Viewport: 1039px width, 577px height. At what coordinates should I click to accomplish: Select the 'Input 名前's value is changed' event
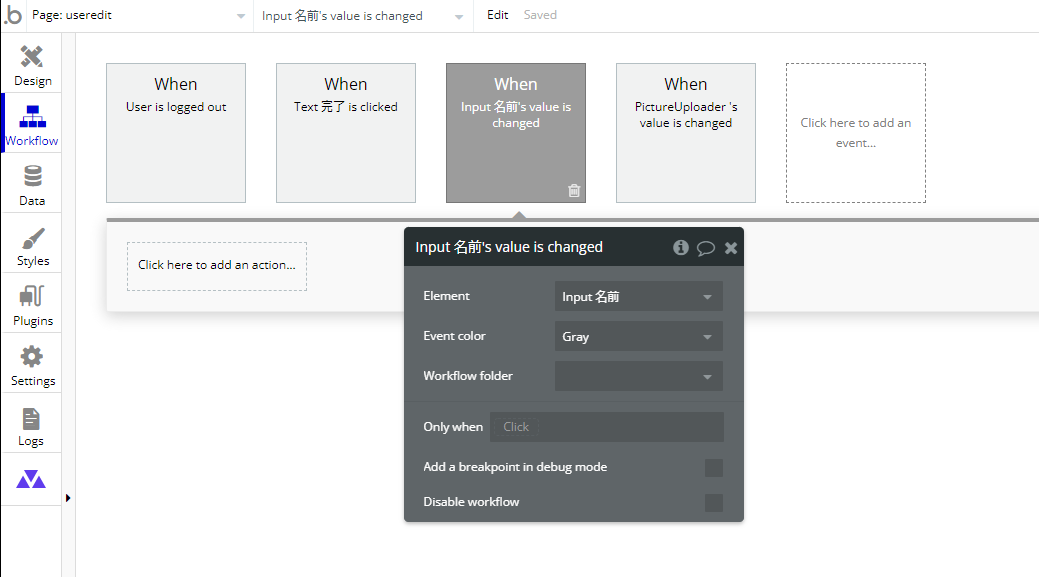516,133
